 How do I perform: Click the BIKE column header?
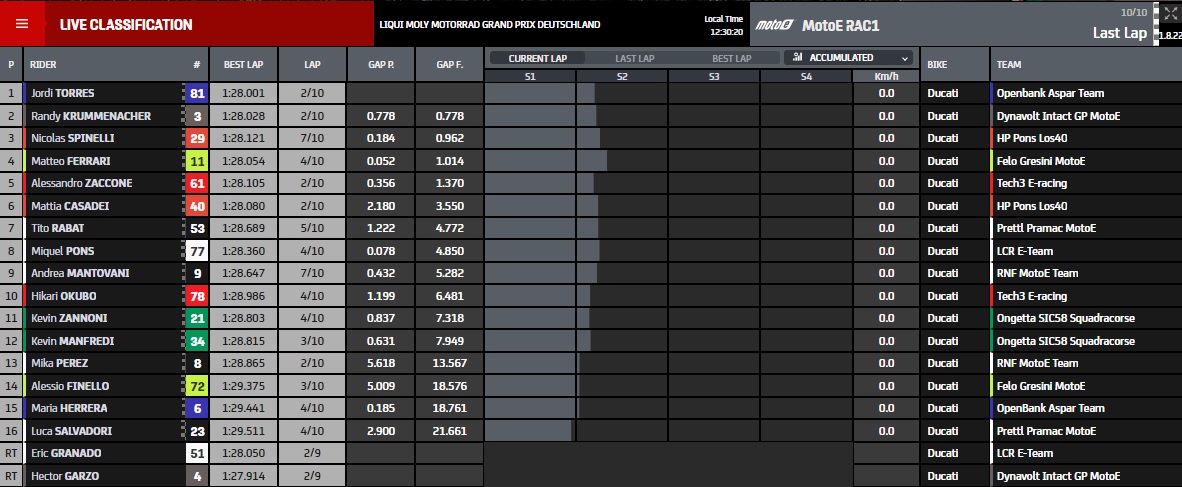click(x=937, y=65)
